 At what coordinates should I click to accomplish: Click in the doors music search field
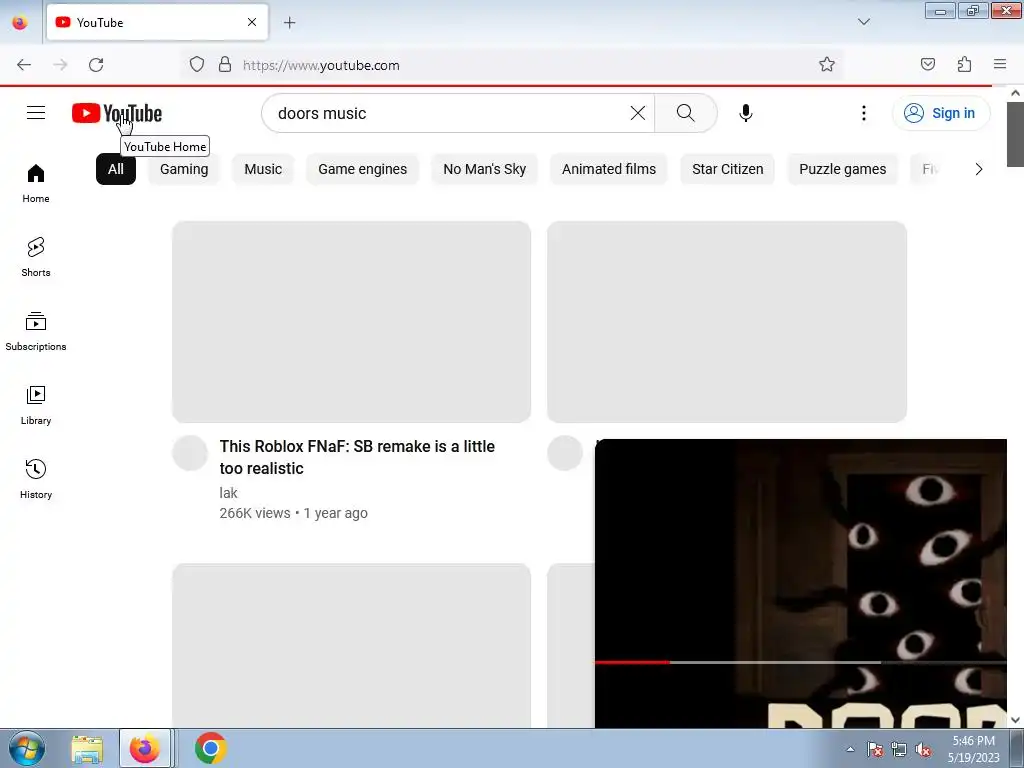451,113
